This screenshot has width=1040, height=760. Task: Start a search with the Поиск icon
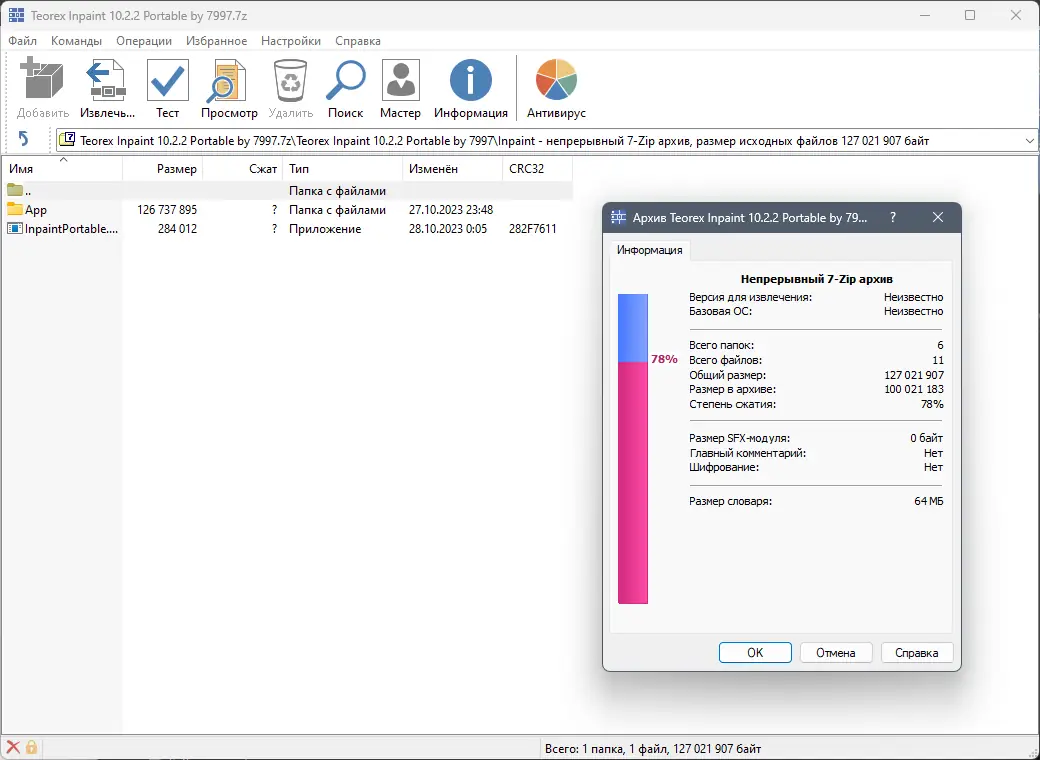point(345,78)
